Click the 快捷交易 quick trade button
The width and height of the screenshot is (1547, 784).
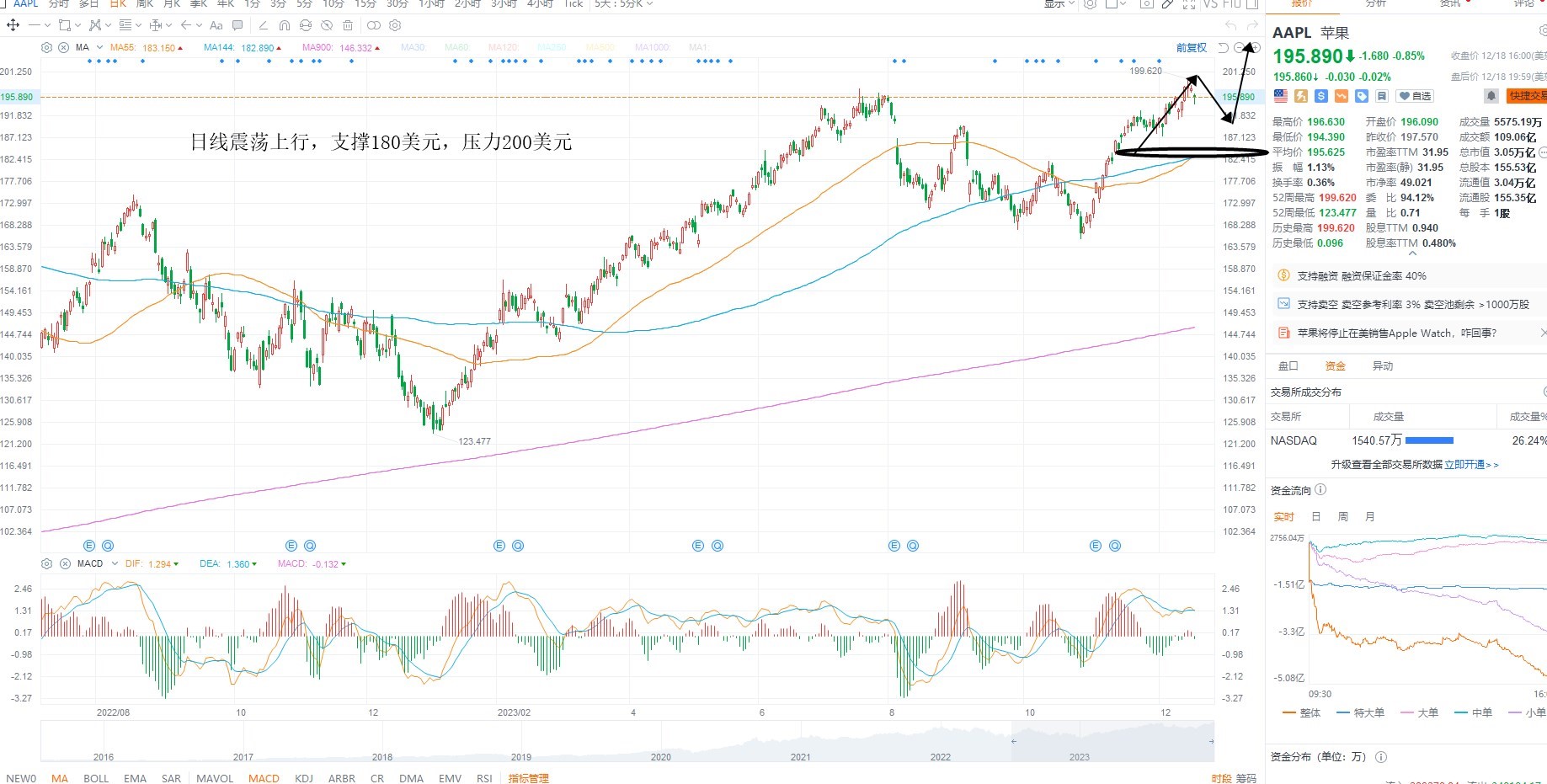1527,96
